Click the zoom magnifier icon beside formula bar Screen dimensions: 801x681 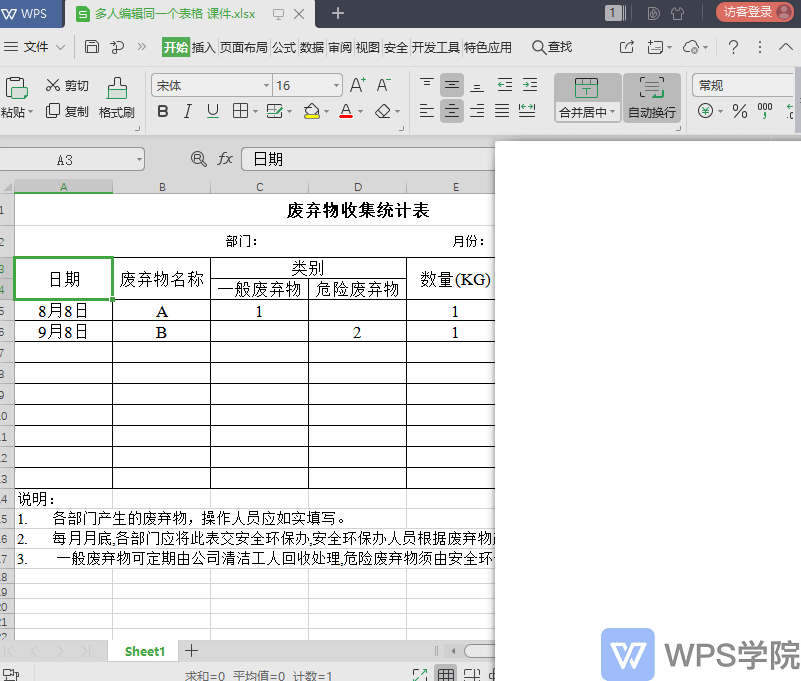pyautogui.click(x=198, y=159)
